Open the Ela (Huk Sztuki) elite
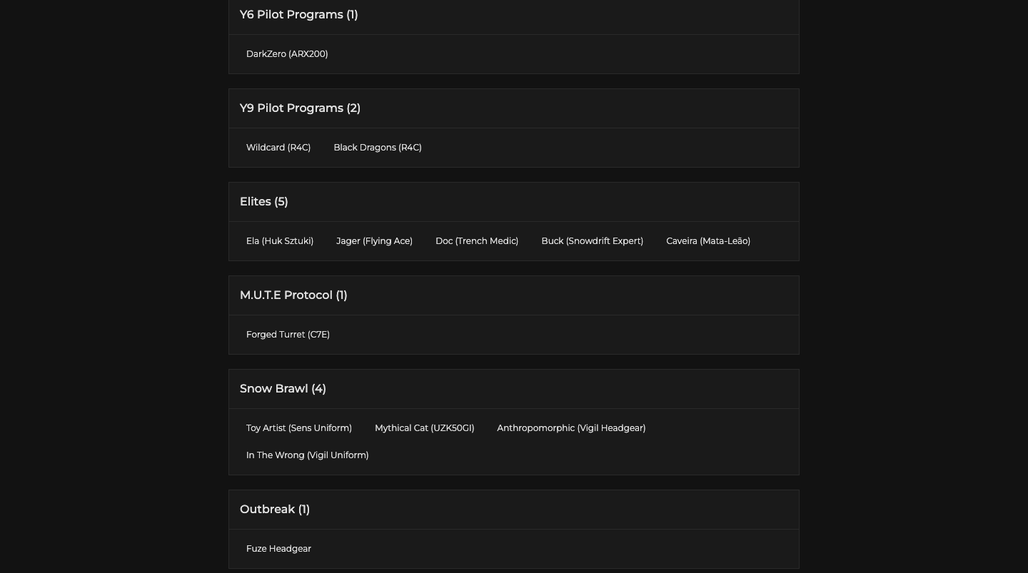The width and height of the screenshot is (1028, 573). tap(279, 241)
